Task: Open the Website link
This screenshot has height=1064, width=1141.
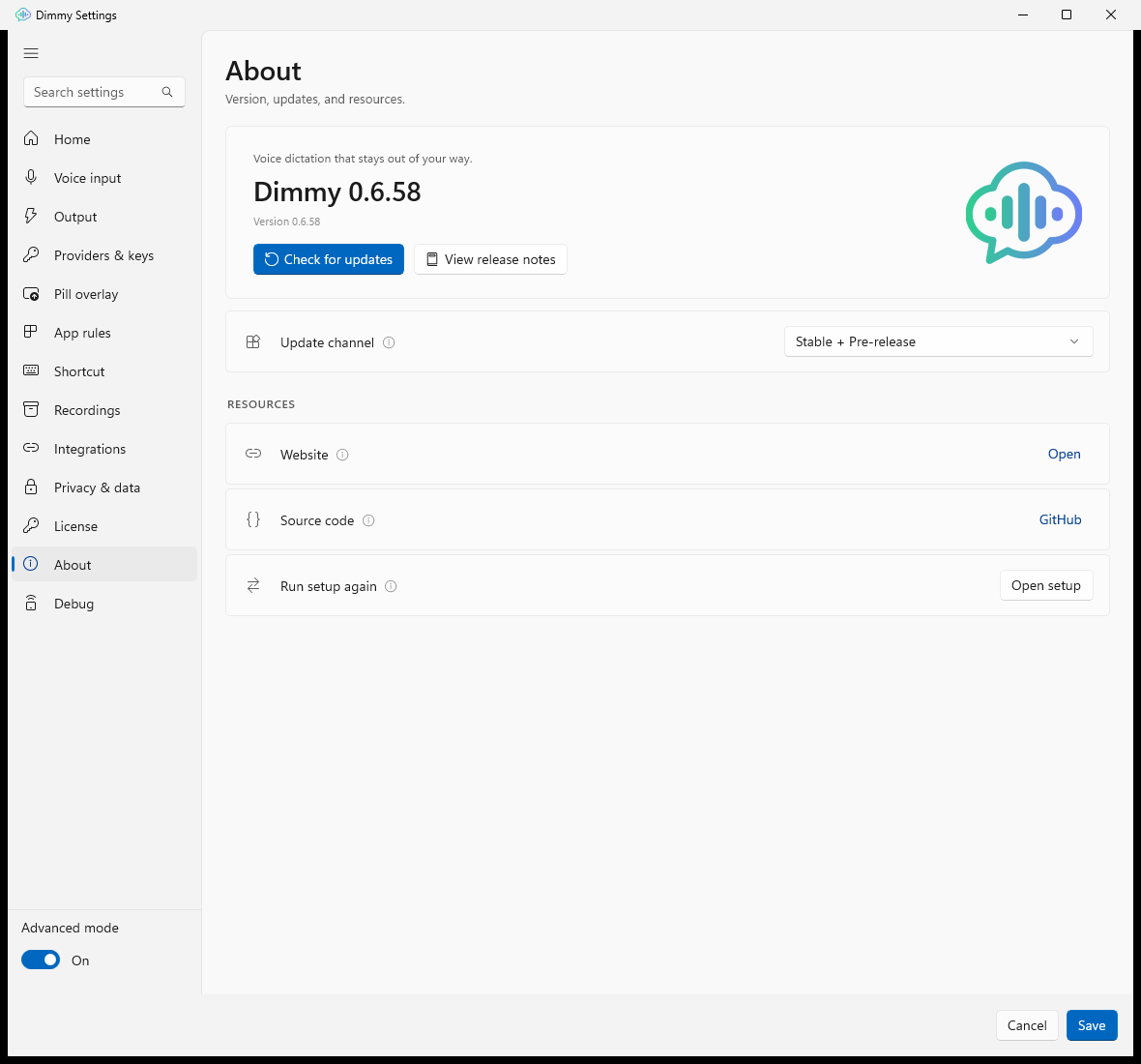Action: [1064, 454]
